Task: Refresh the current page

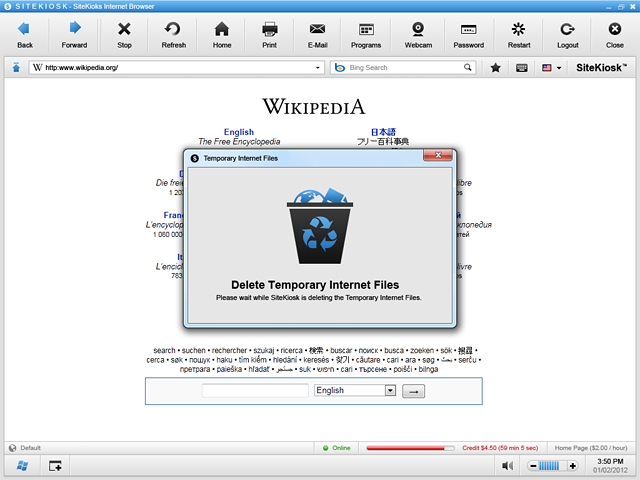Action: 173,35
